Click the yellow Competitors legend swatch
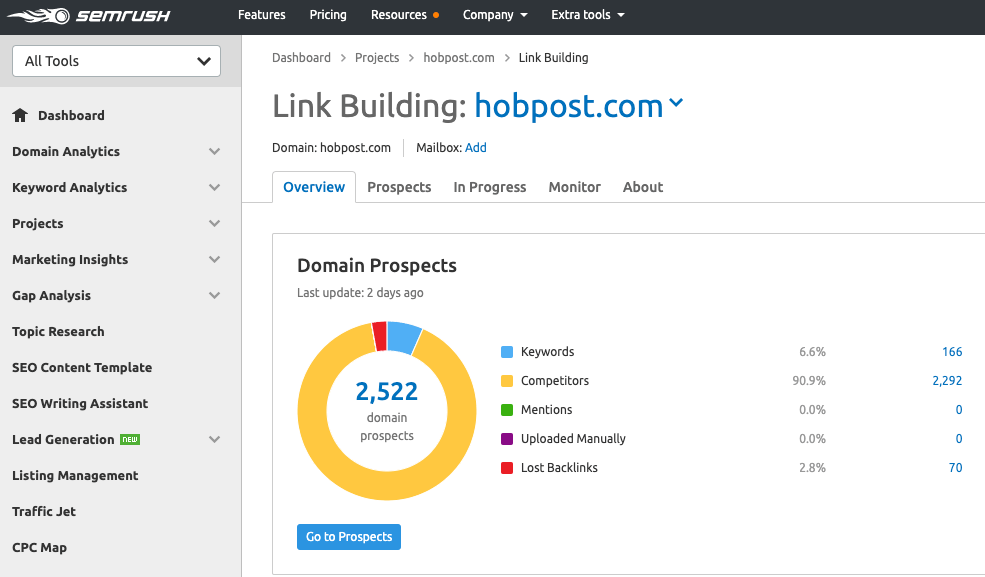The width and height of the screenshot is (985, 577). coord(507,380)
